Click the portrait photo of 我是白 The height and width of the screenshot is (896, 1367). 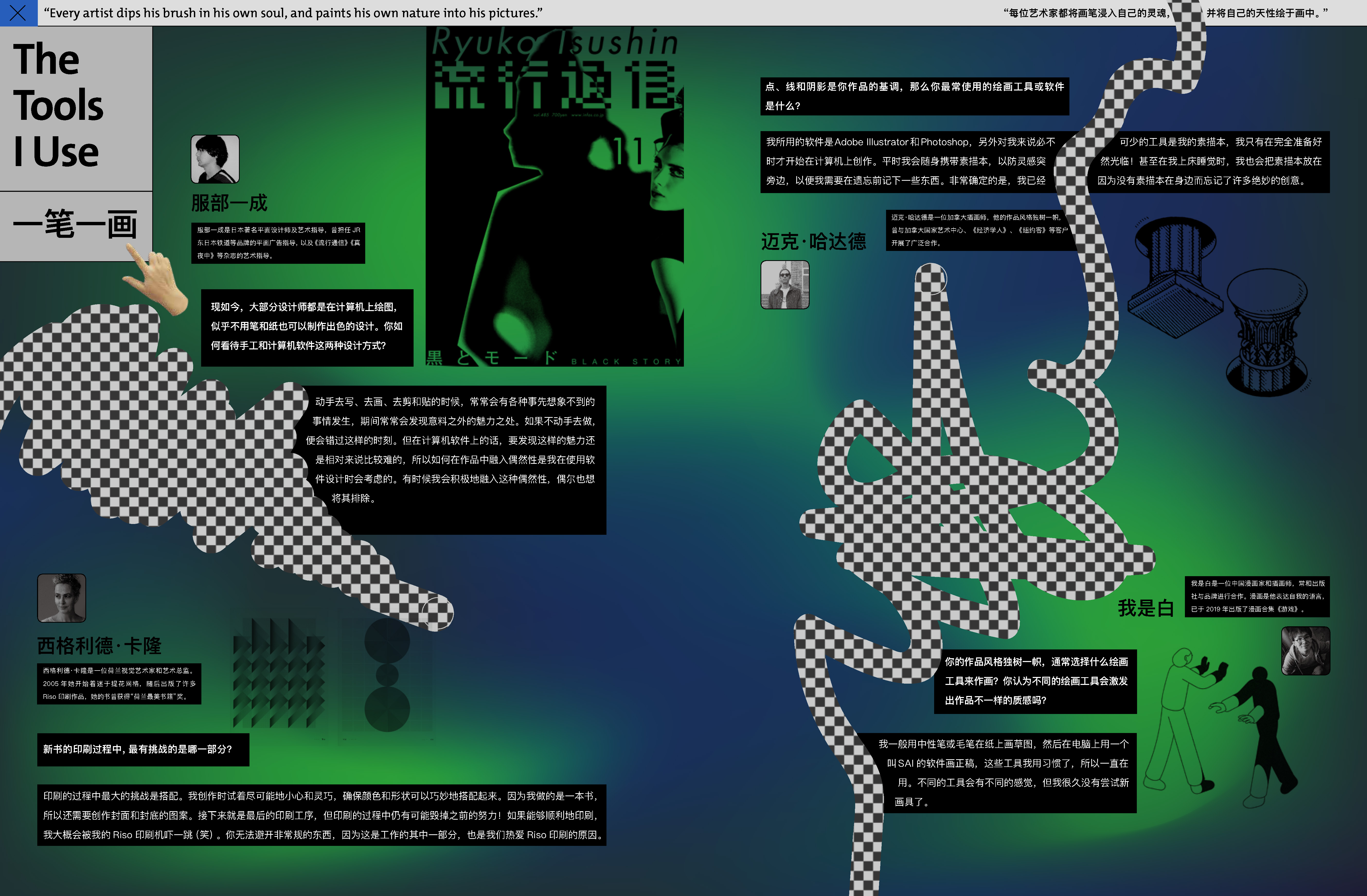coord(1306,651)
